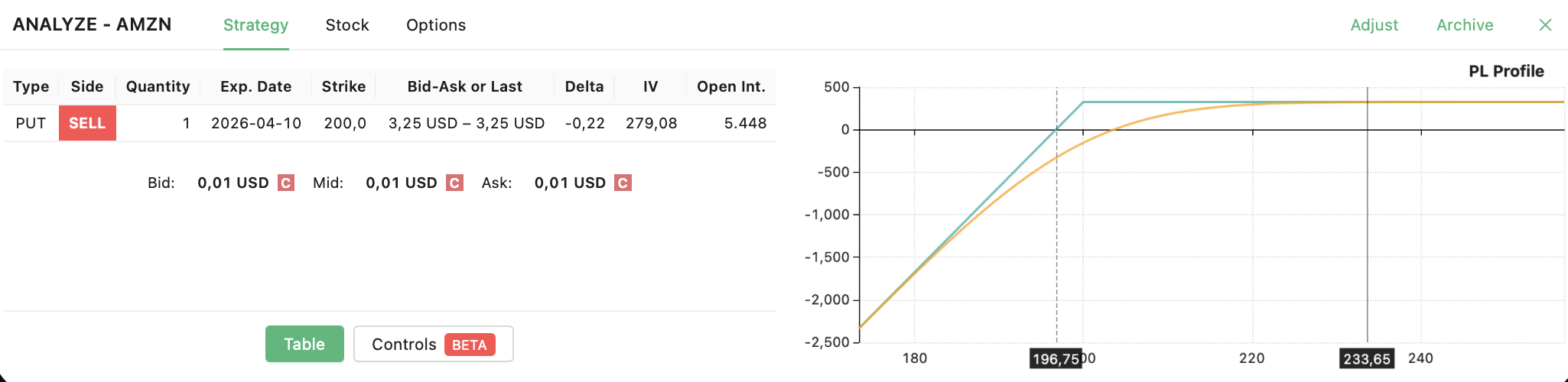Click the red C icon beside Mid price

click(x=454, y=183)
